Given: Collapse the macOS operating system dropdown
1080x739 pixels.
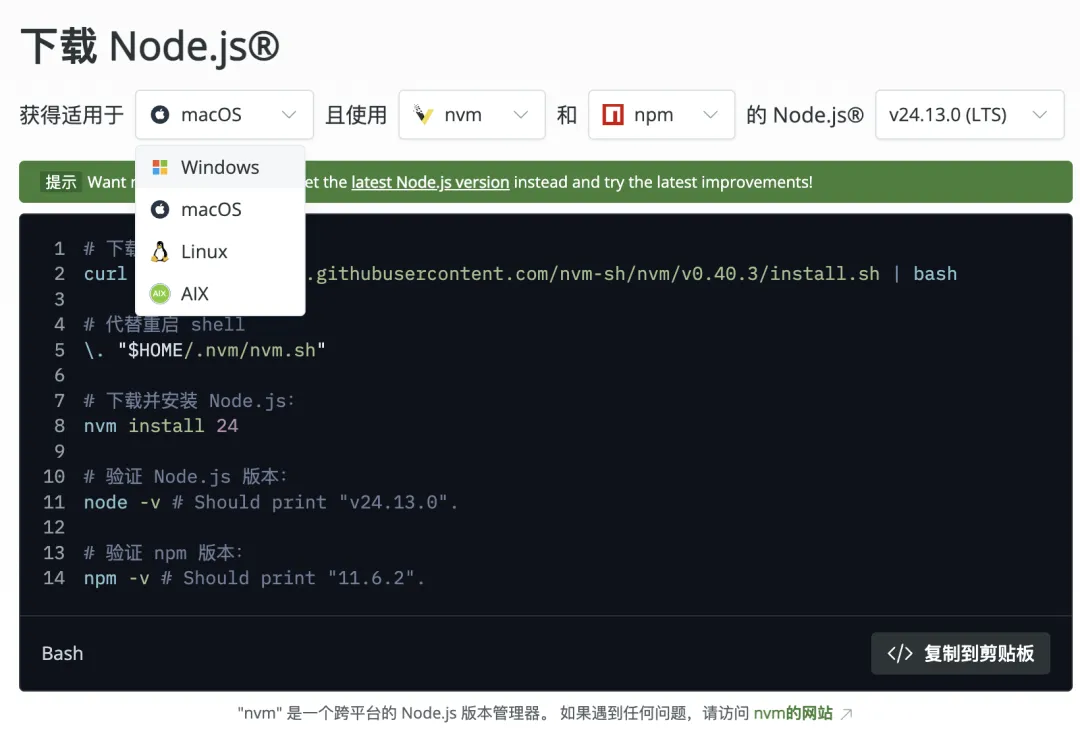Looking at the screenshot, I should [225, 115].
